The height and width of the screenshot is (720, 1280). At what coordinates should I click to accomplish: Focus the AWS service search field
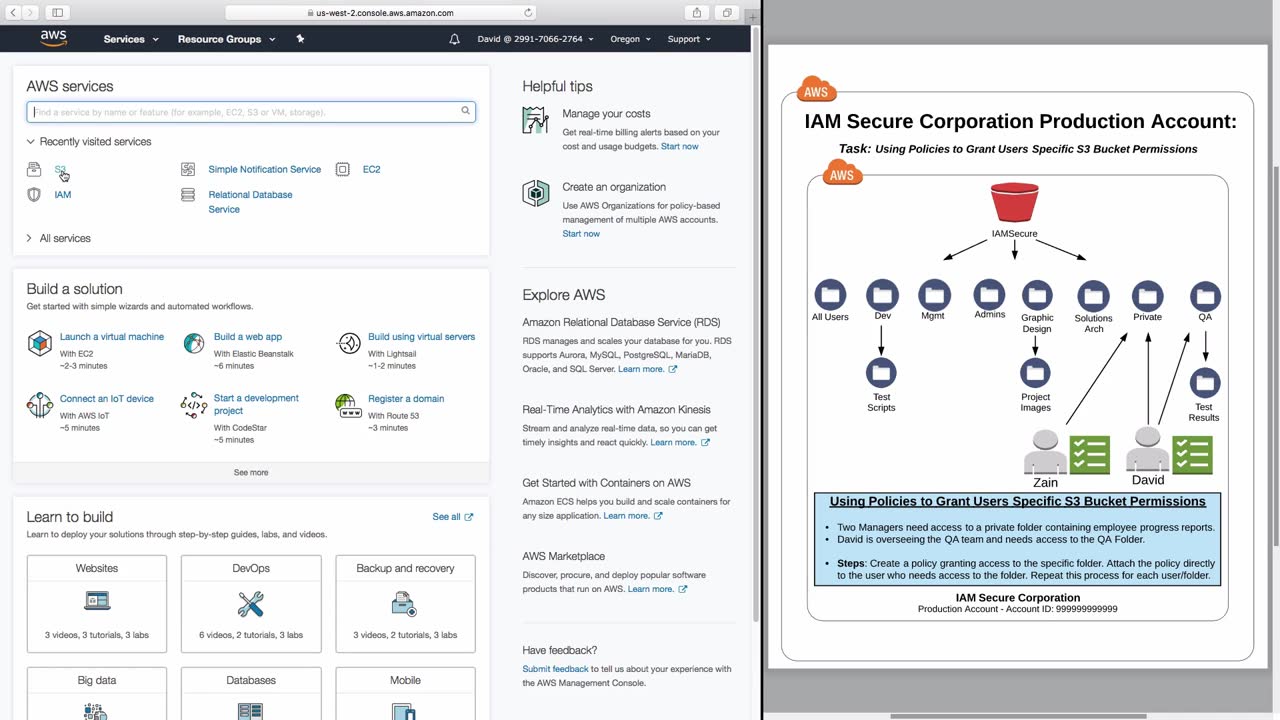pos(251,112)
